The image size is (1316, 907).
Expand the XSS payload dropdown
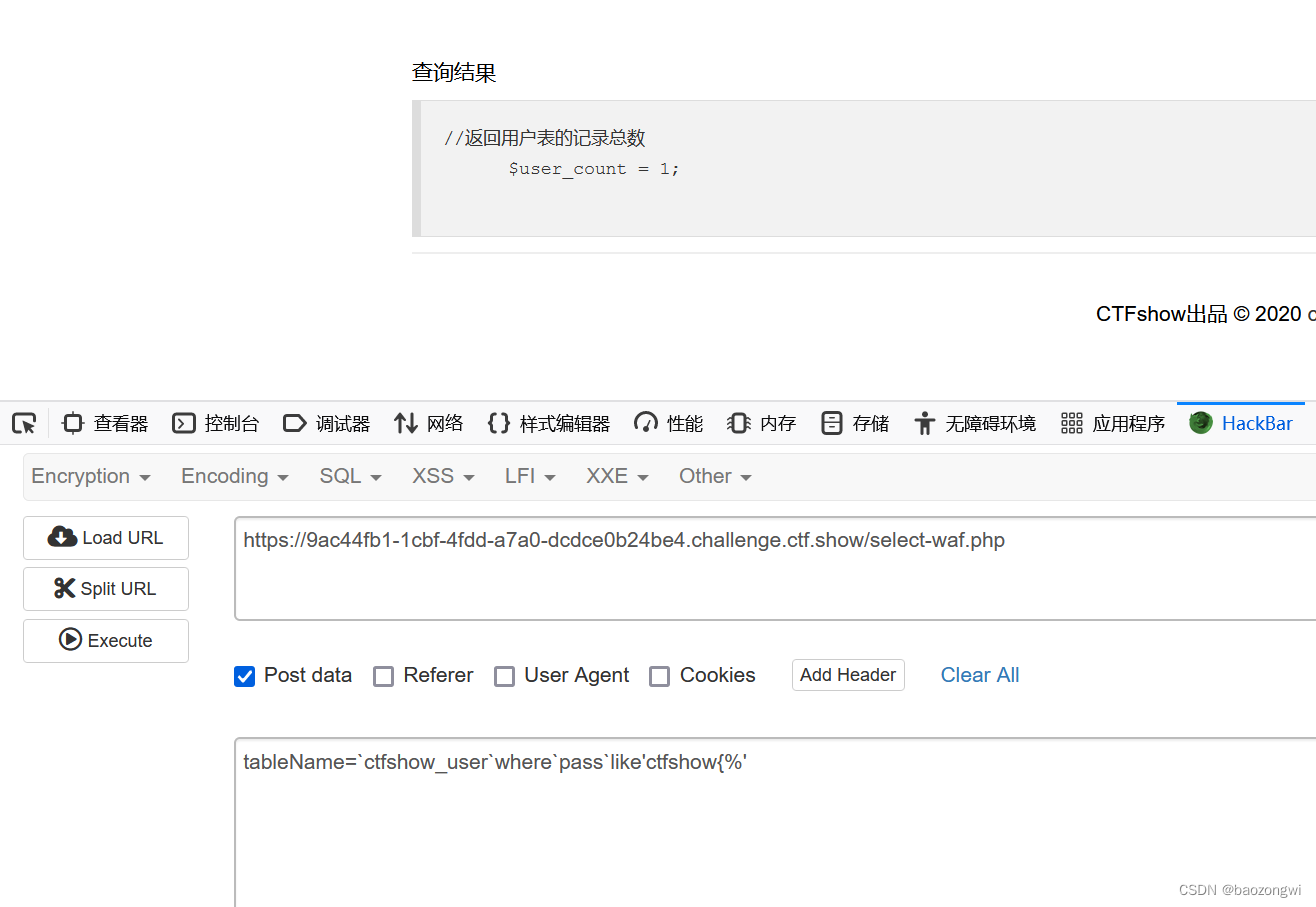pyautogui.click(x=441, y=476)
